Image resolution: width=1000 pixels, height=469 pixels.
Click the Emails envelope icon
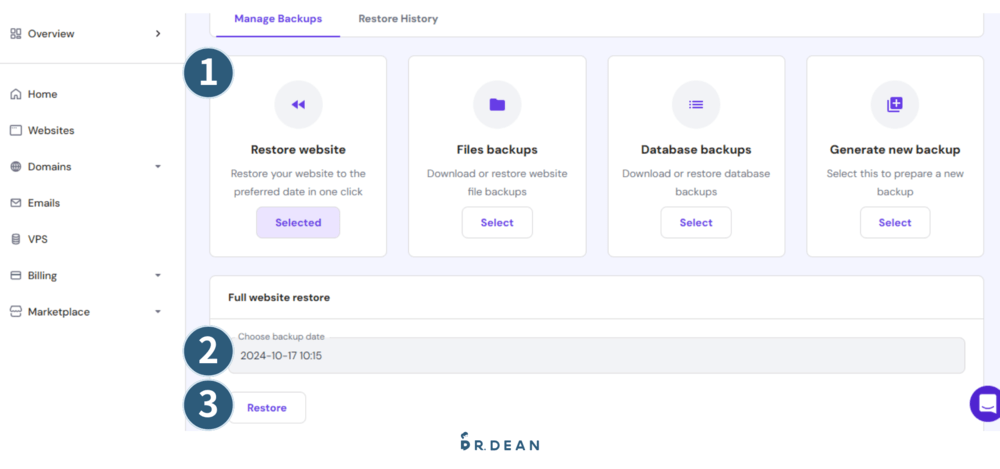(x=15, y=203)
